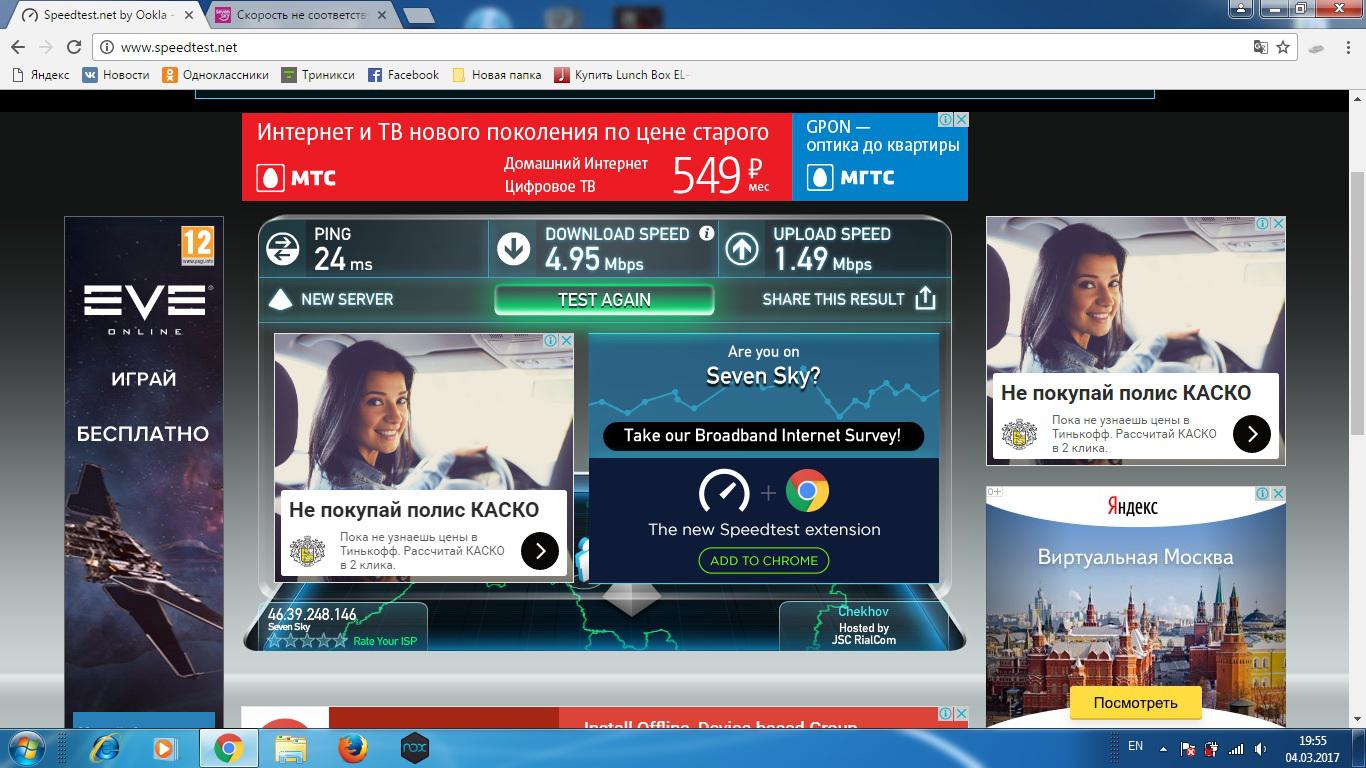Open the Chrome menu with three dots
1366x768 pixels.
(x=1348, y=47)
